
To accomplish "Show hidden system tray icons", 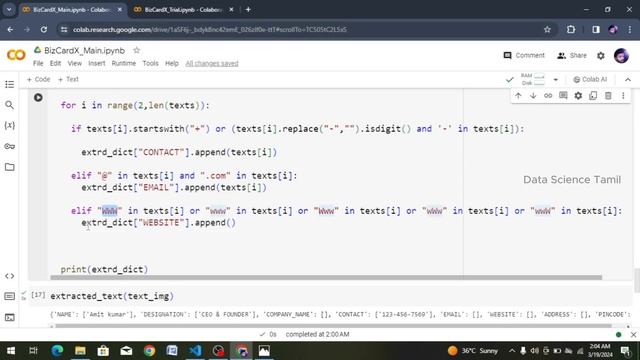I will tap(512, 351).
